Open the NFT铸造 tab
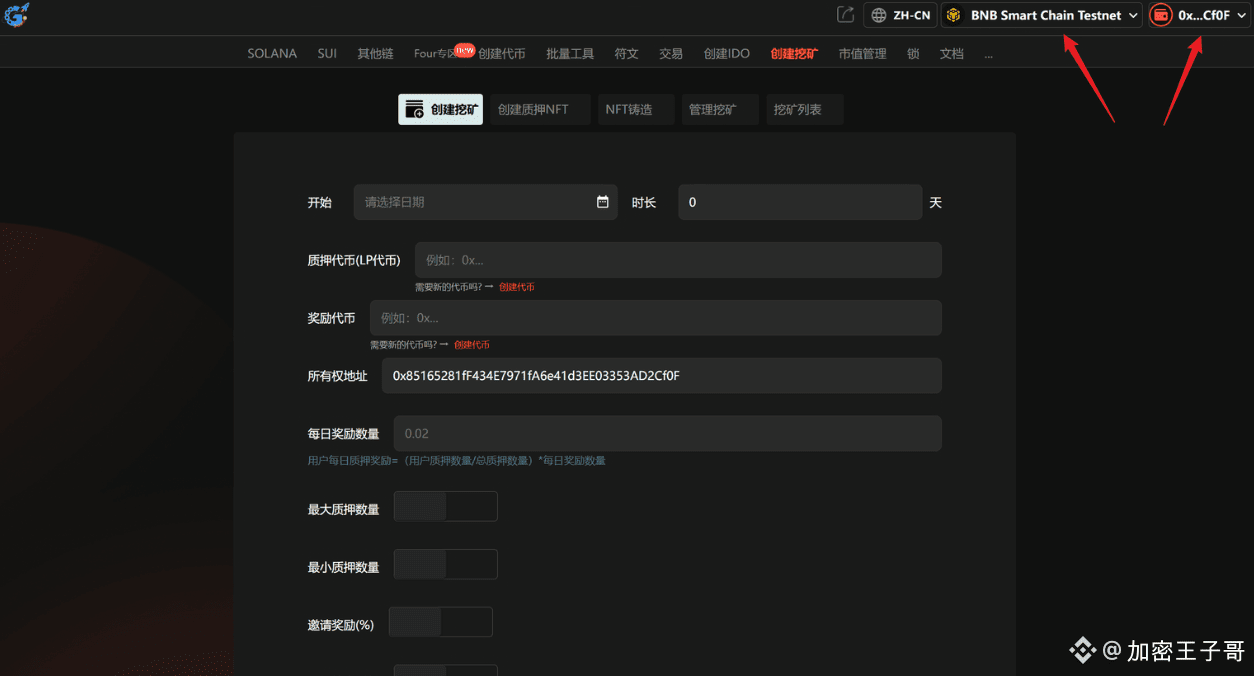Viewport: 1254px width, 676px height. point(635,109)
